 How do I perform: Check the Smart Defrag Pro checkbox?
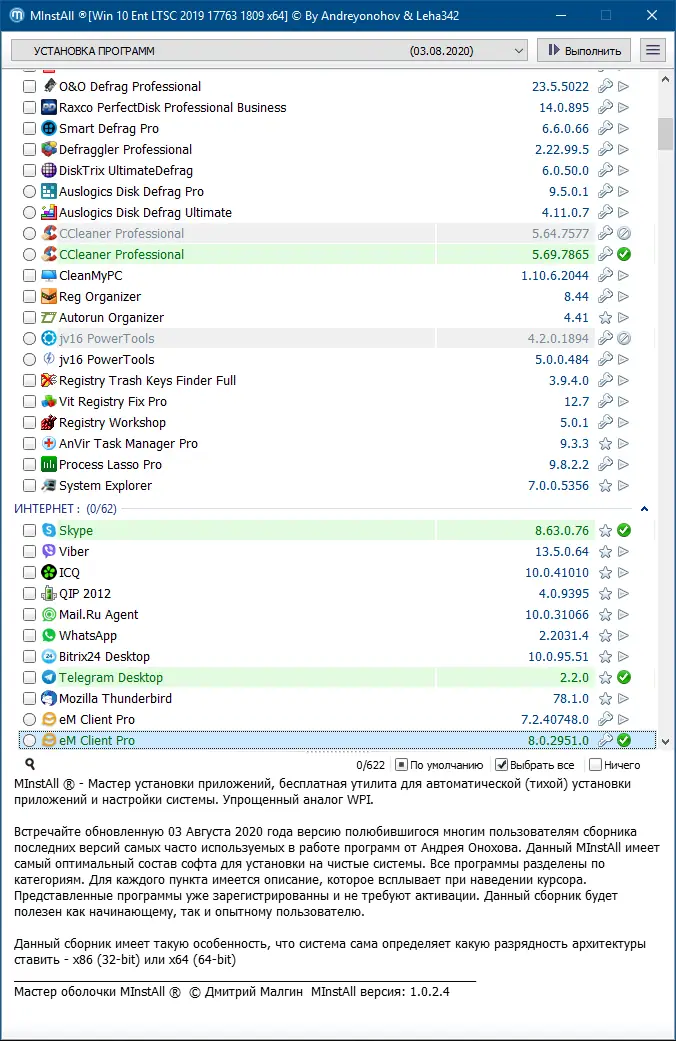coord(29,129)
